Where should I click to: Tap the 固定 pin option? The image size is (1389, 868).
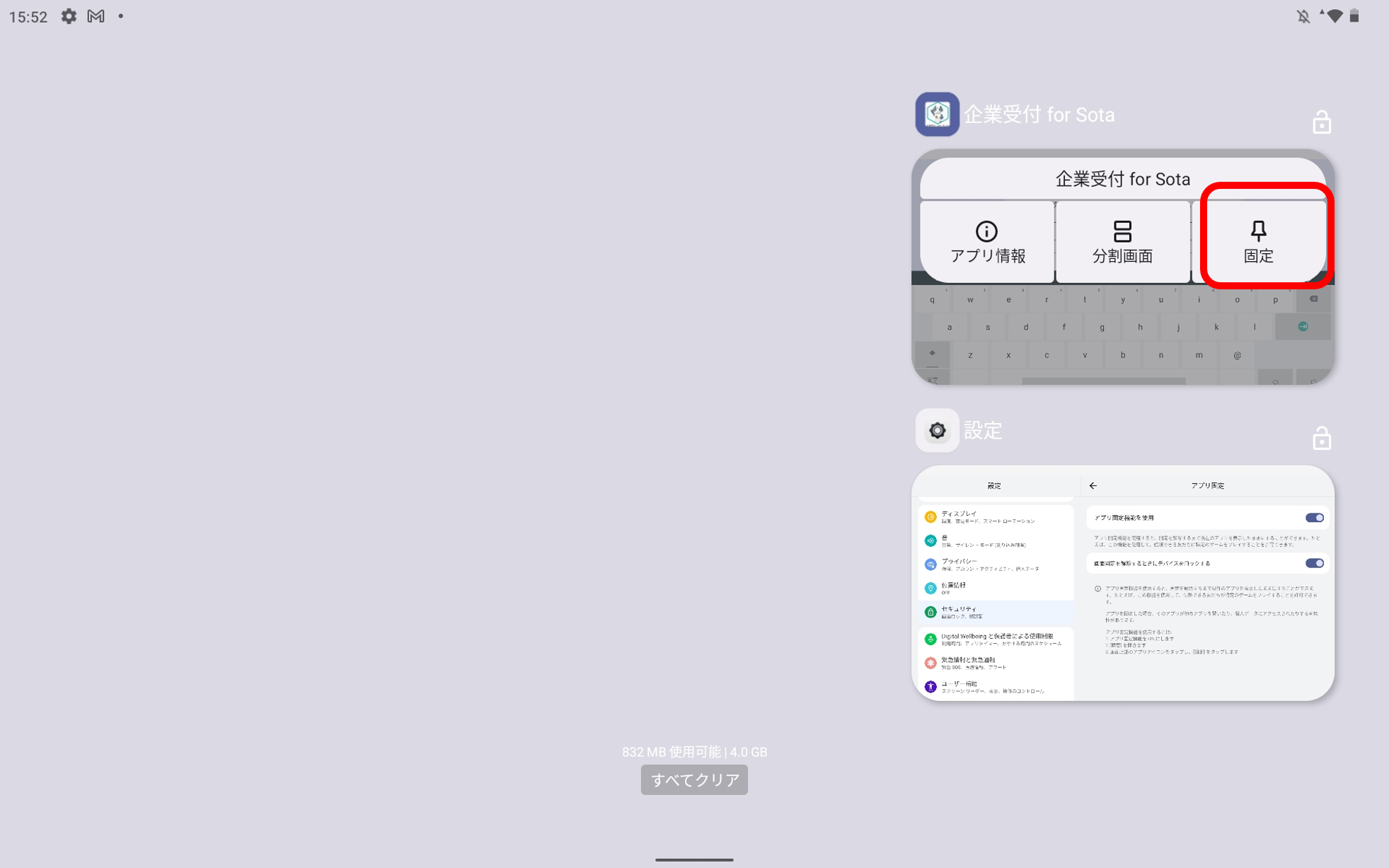coord(1258,241)
